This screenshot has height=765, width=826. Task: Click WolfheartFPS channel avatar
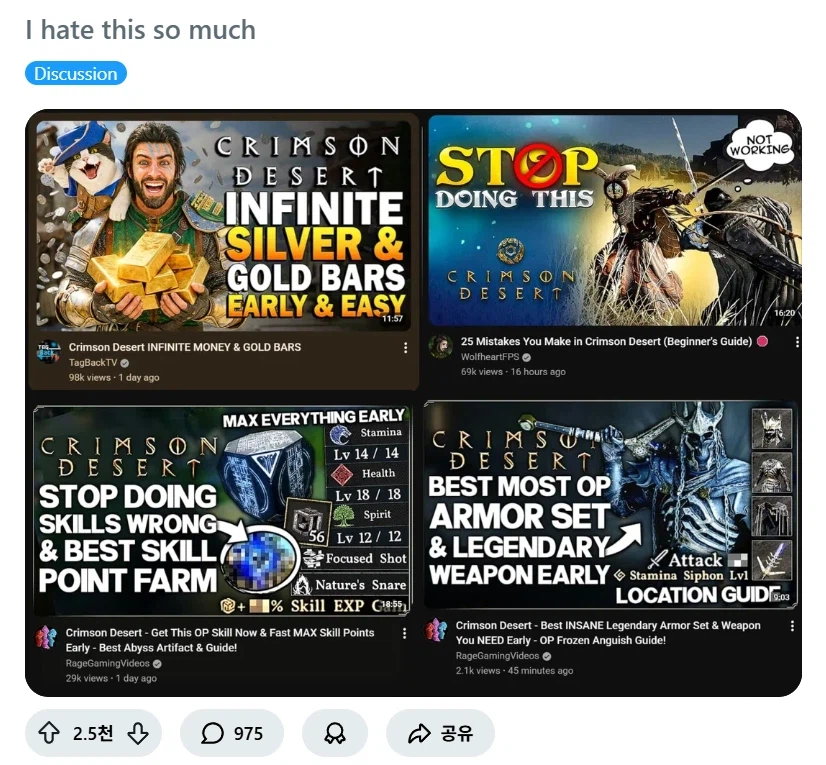pyautogui.click(x=440, y=347)
